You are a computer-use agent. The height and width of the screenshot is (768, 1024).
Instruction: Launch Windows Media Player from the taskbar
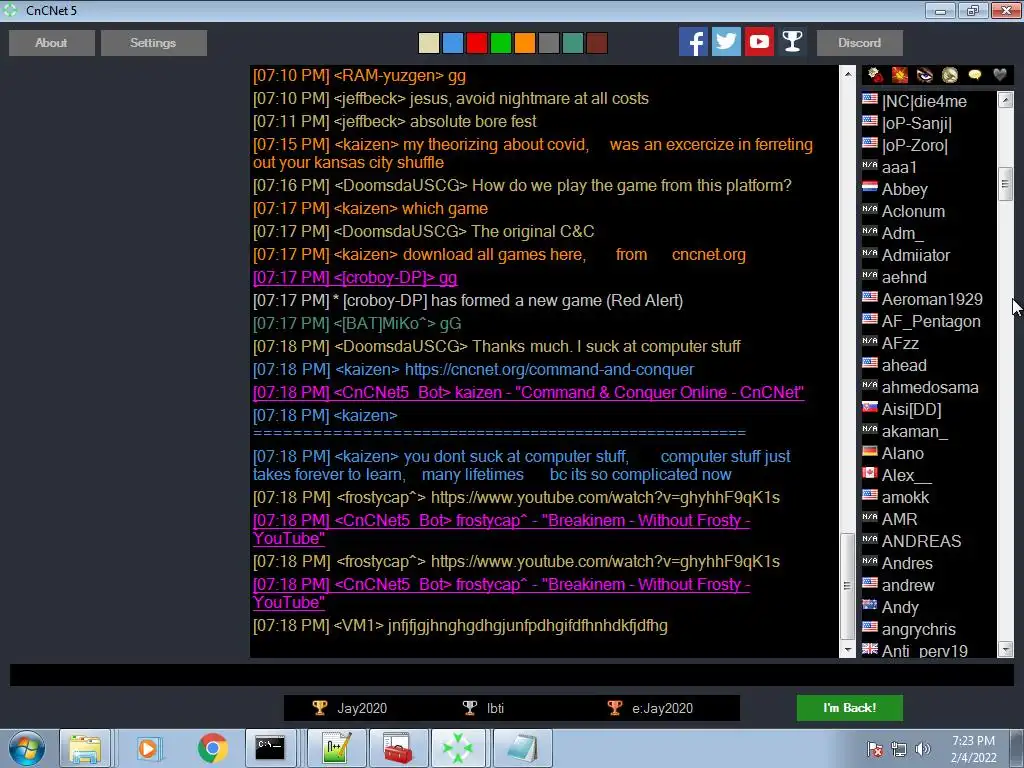point(148,748)
